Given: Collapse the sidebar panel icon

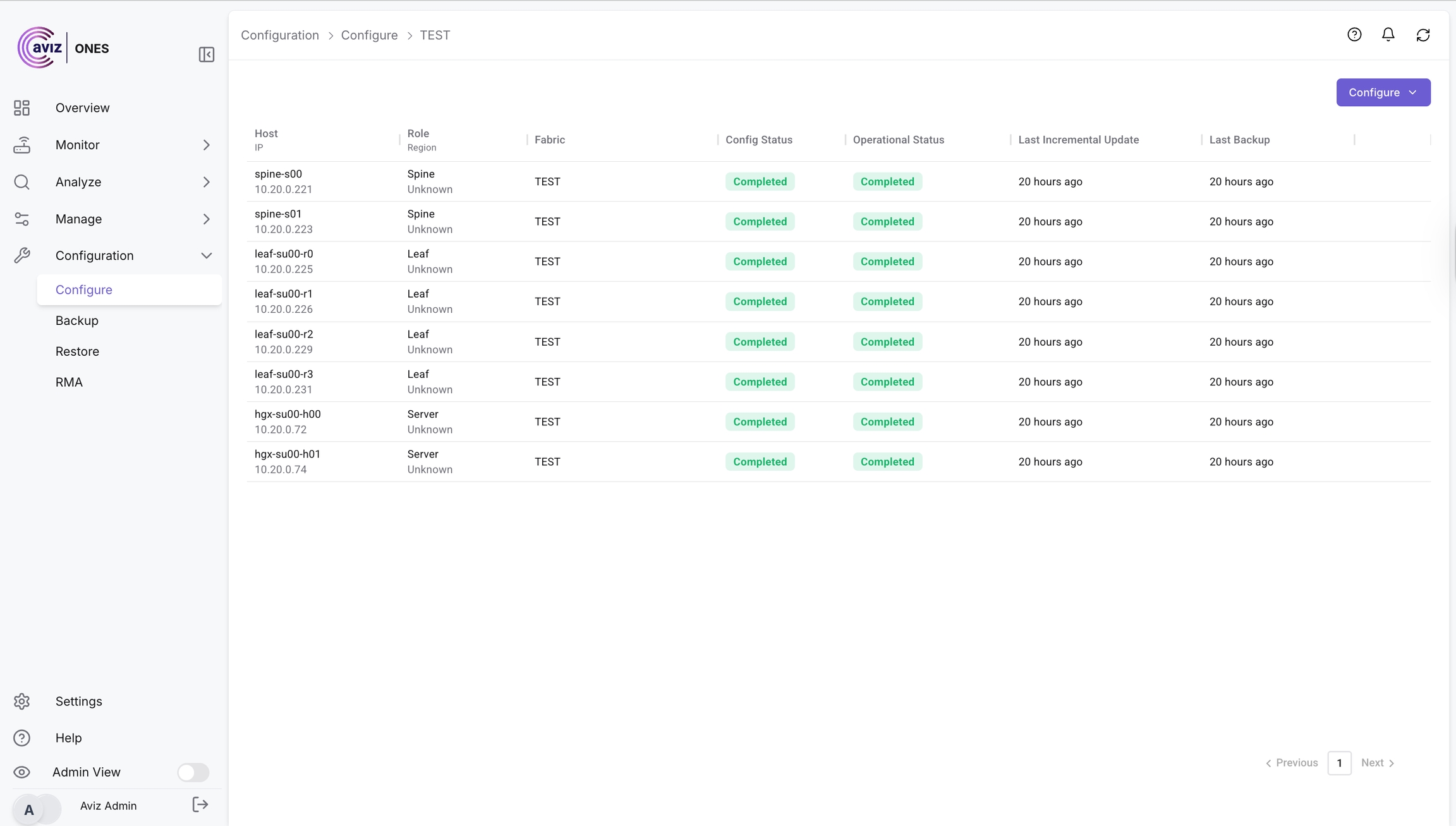Looking at the screenshot, I should click(x=206, y=54).
